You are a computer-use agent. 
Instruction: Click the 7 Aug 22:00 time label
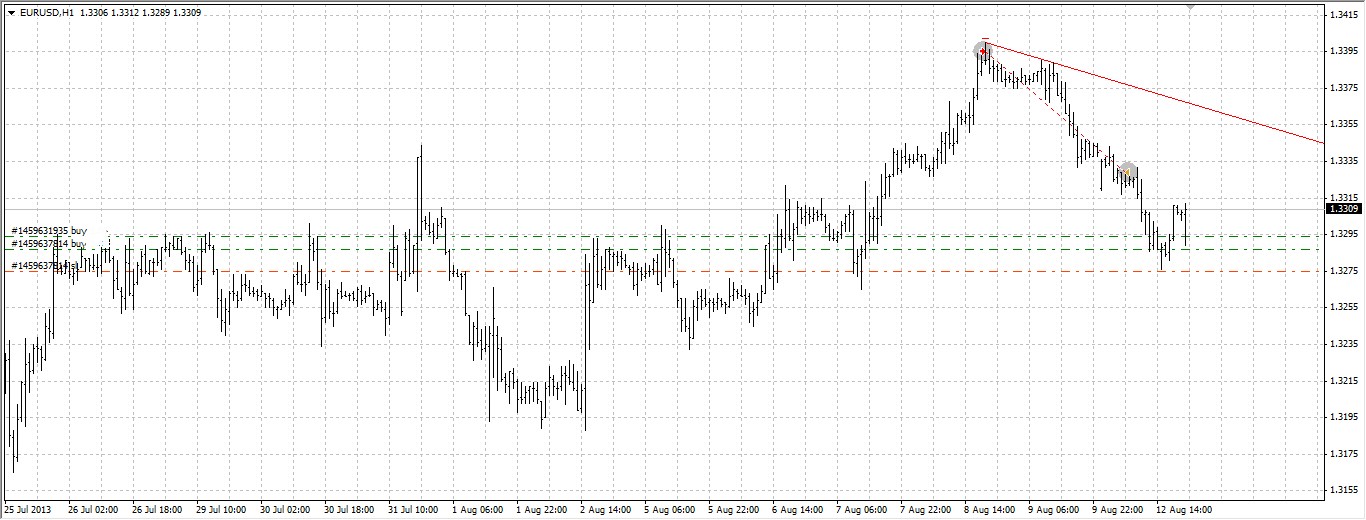point(925,509)
